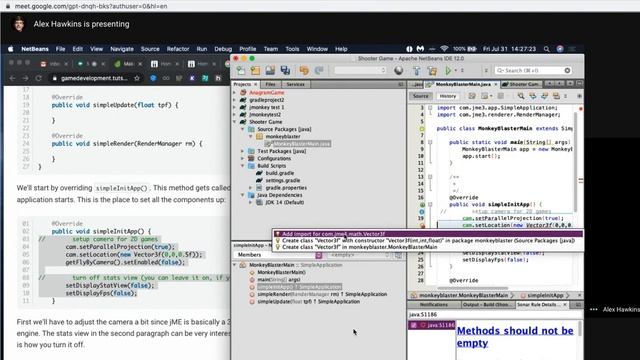Click the simpleInitApp breadcrumb item
Screen dimensions: 640x360
point(544,295)
